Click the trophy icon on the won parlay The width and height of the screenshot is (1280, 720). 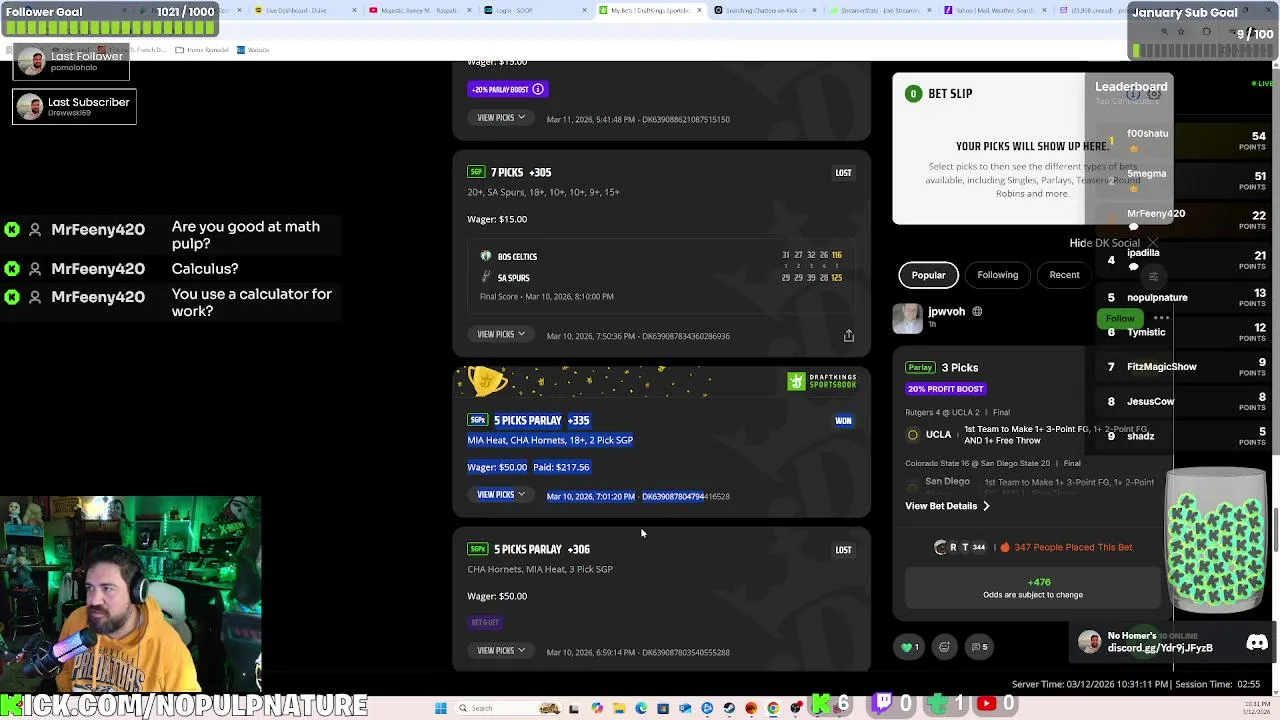(x=487, y=380)
